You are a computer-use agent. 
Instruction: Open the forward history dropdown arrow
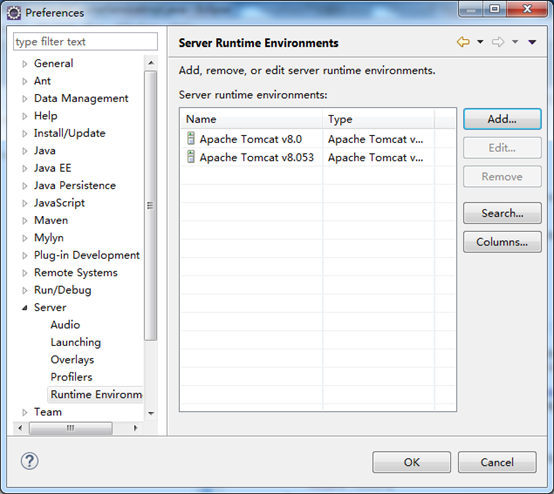click(515, 42)
